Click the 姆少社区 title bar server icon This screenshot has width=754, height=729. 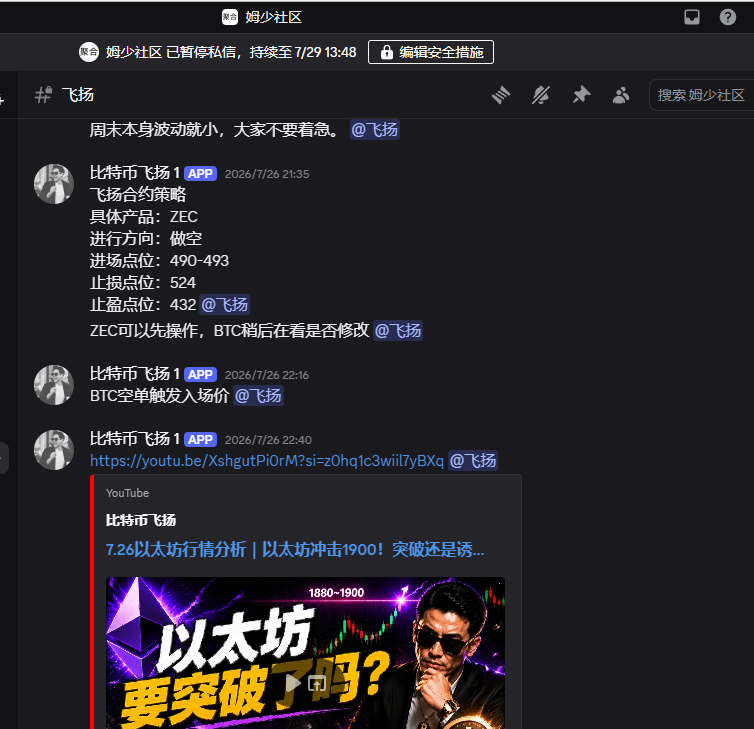point(230,17)
